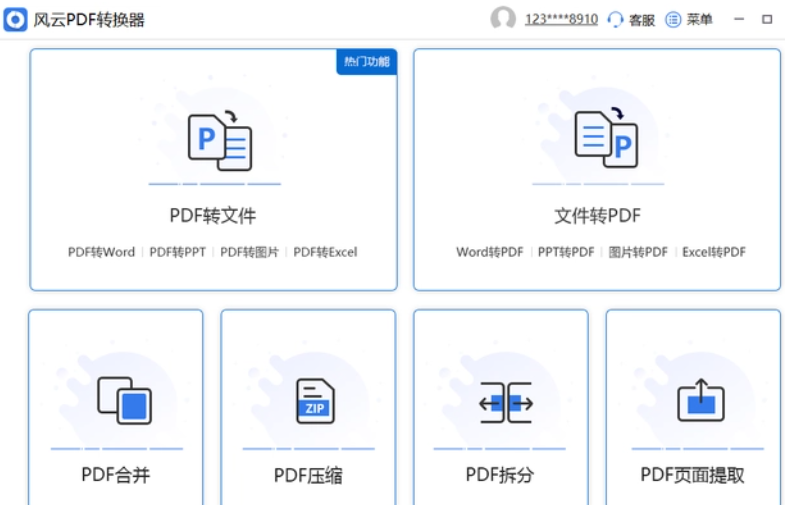Viewport: 785px width, 505px height.
Task: Select PDF转Word option
Action: tap(101, 252)
